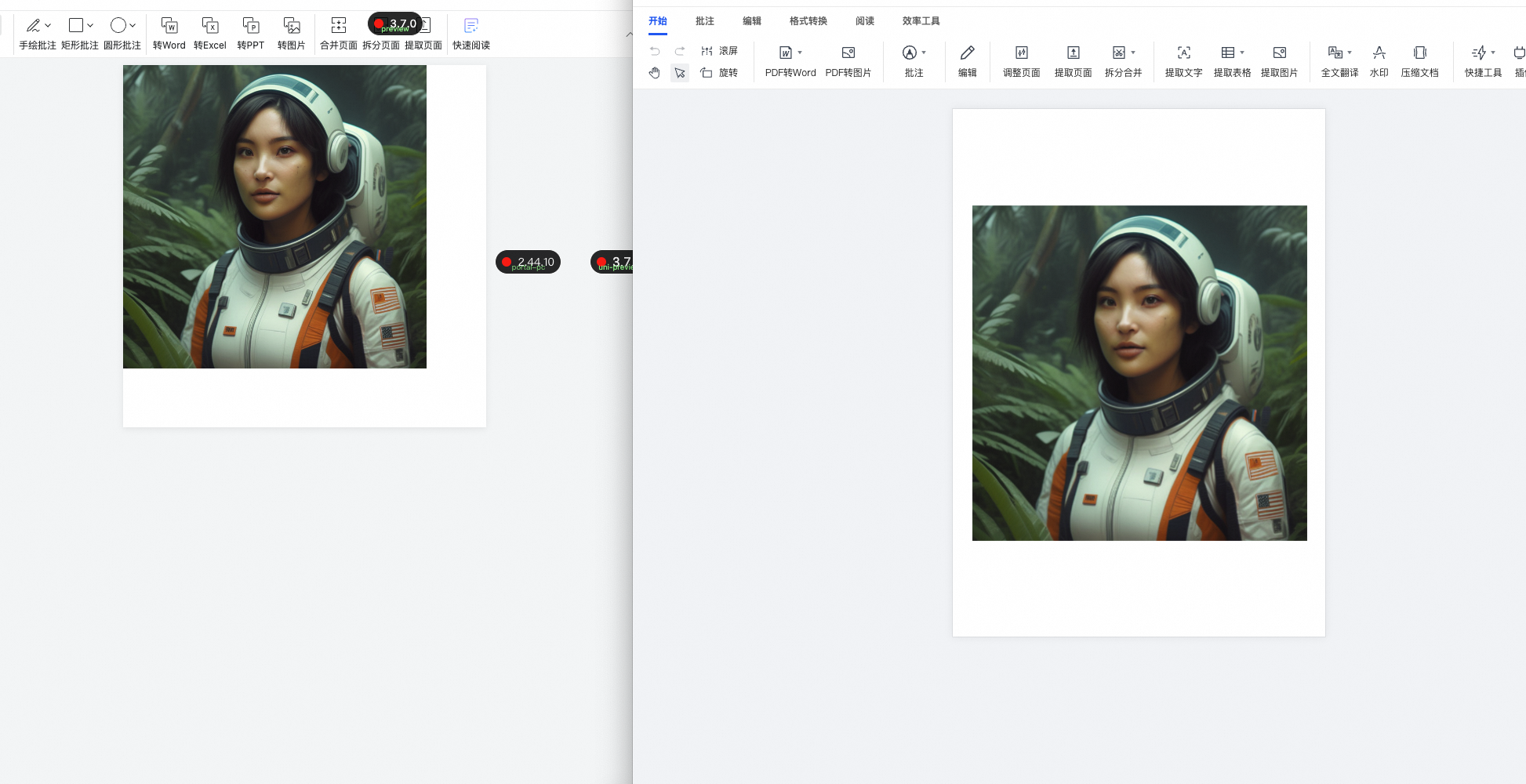
Task: Click the astronaut image in right document
Action: 1139,373
